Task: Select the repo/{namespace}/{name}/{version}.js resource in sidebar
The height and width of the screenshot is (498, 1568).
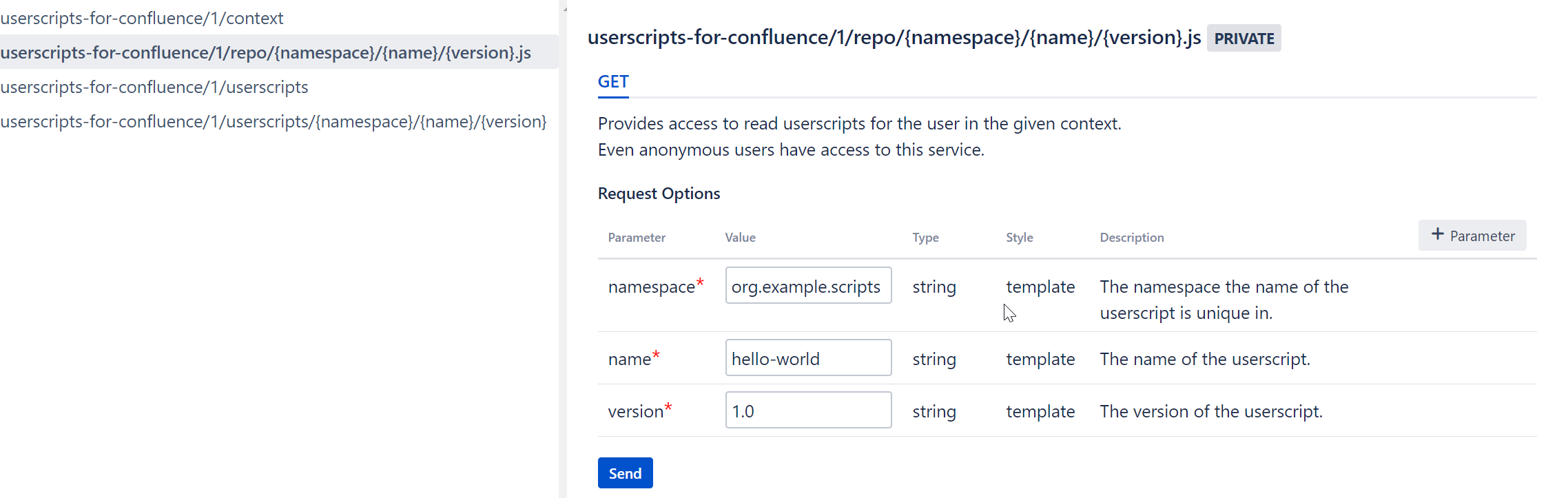Action: coord(279,52)
